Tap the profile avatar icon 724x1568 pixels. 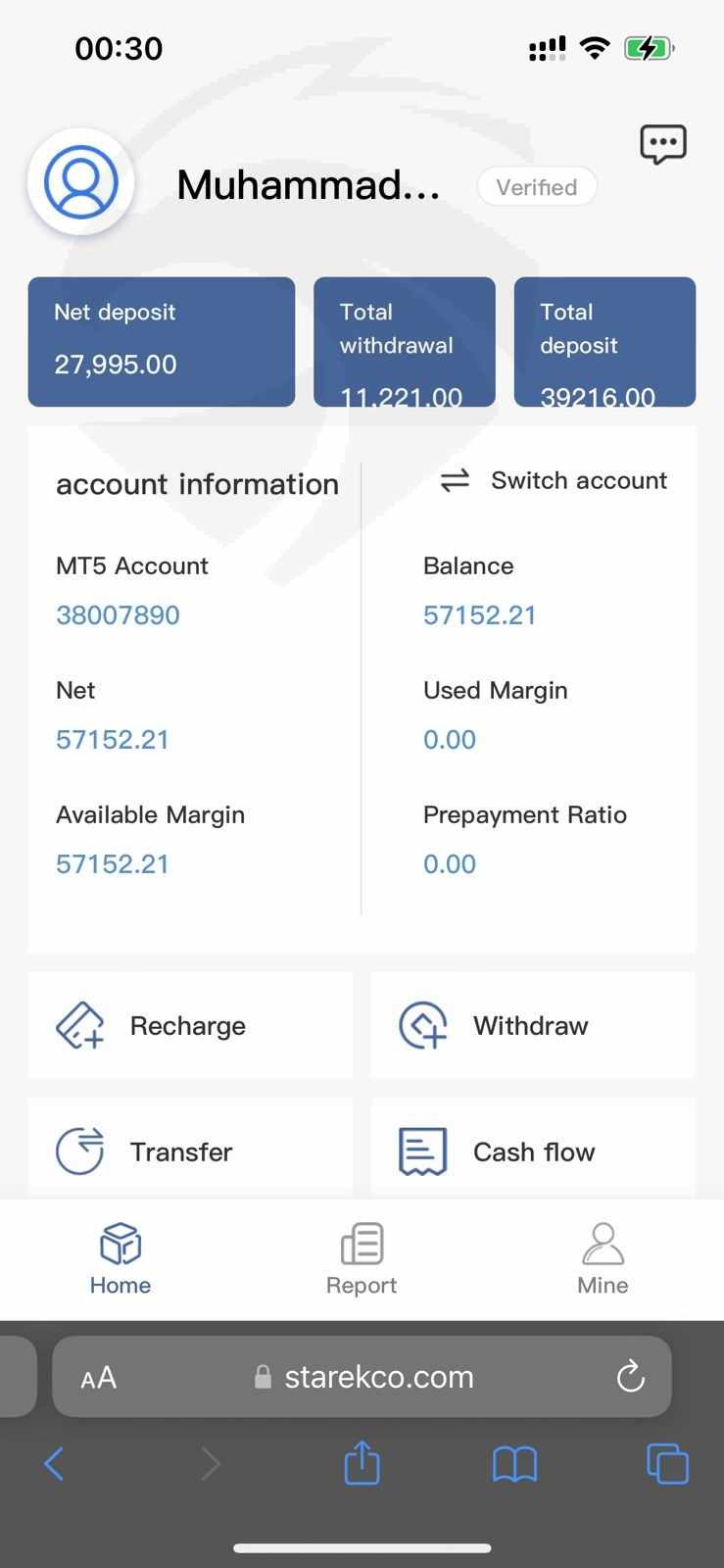[x=80, y=181]
